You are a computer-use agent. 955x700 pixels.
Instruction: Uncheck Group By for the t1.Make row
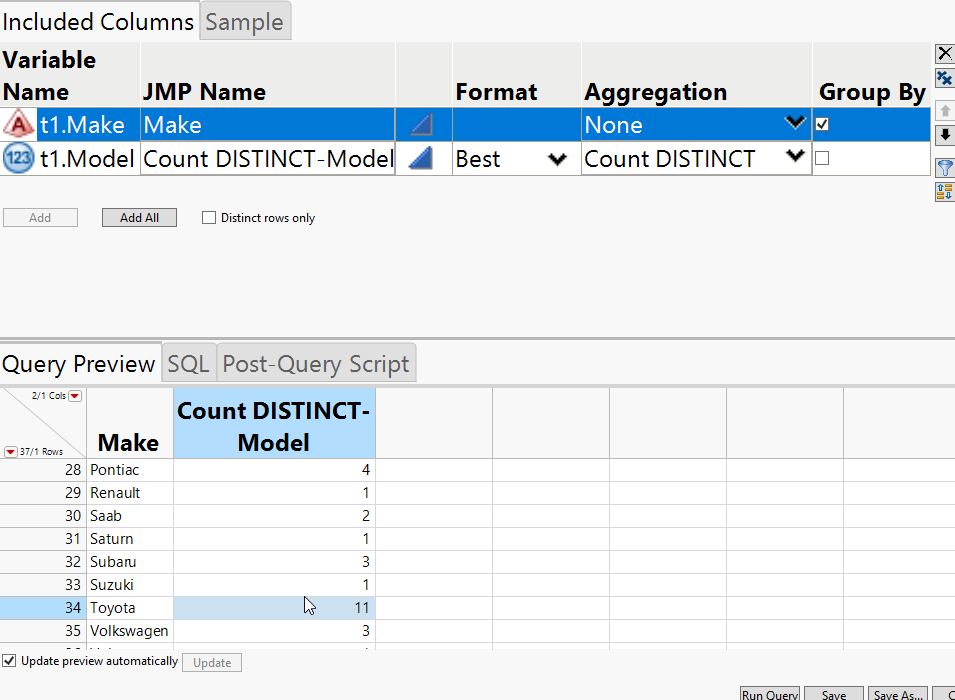pos(822,125)
